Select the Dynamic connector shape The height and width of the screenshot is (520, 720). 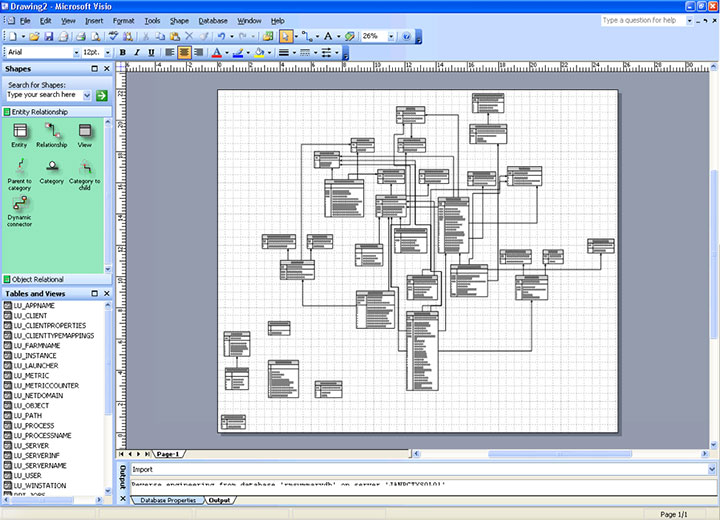[19, 204]
